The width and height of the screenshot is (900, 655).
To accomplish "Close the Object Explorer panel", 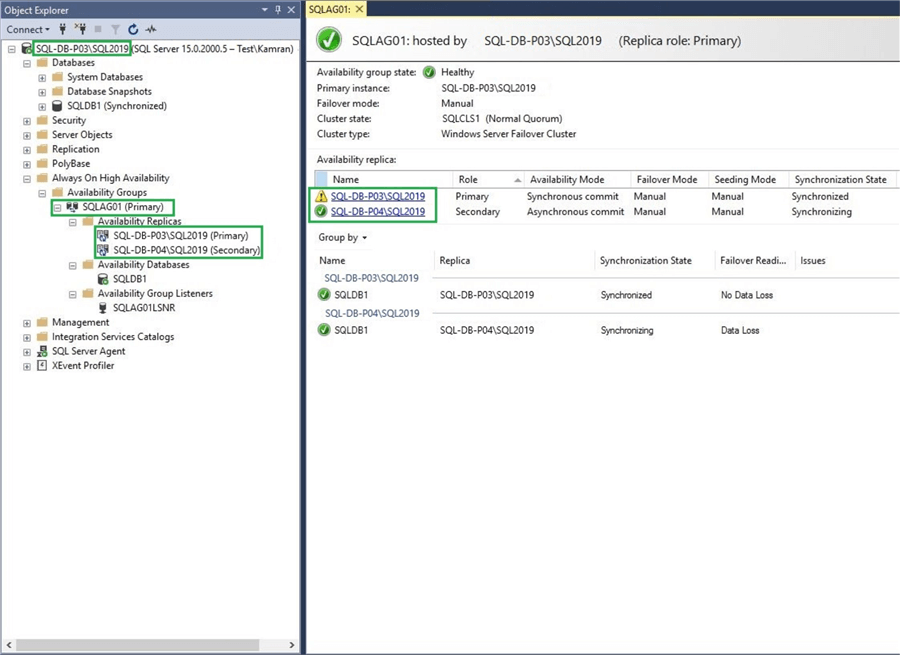I will pyautogui.click(x=291, y=10).
